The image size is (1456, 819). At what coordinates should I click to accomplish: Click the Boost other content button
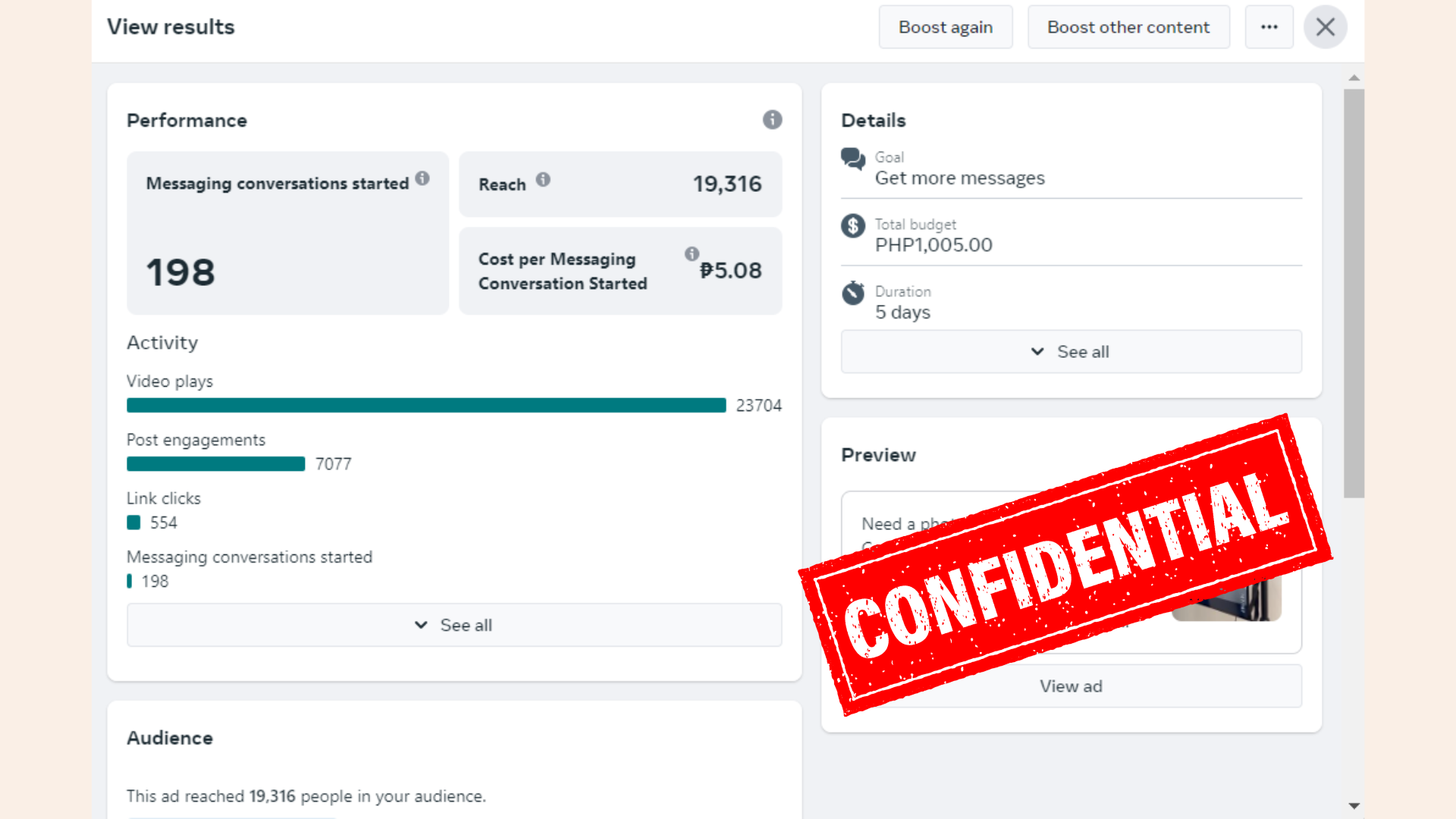click(1128, 27)
